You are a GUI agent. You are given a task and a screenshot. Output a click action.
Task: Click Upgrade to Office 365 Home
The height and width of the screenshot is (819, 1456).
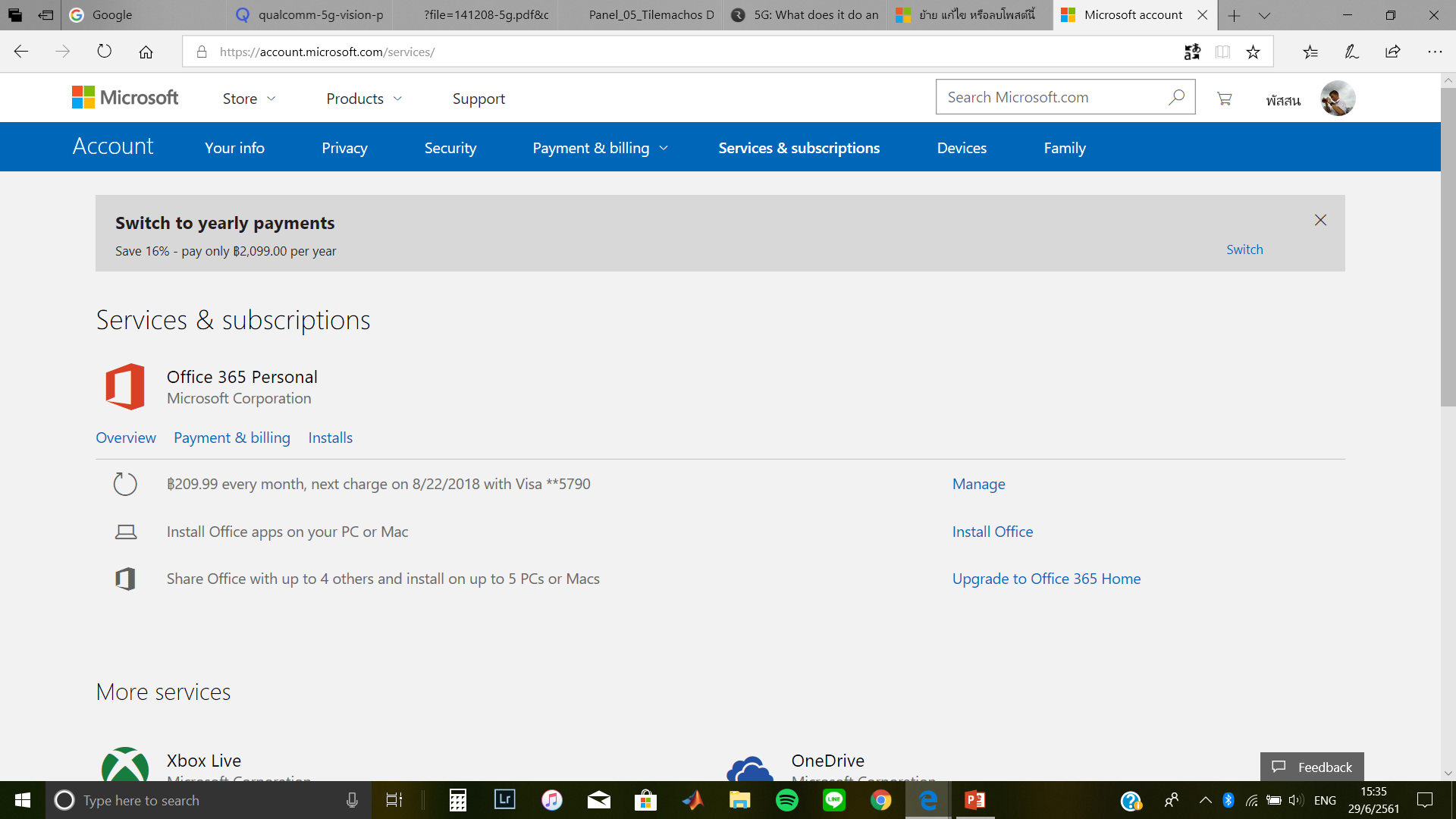coord(1046,579)
